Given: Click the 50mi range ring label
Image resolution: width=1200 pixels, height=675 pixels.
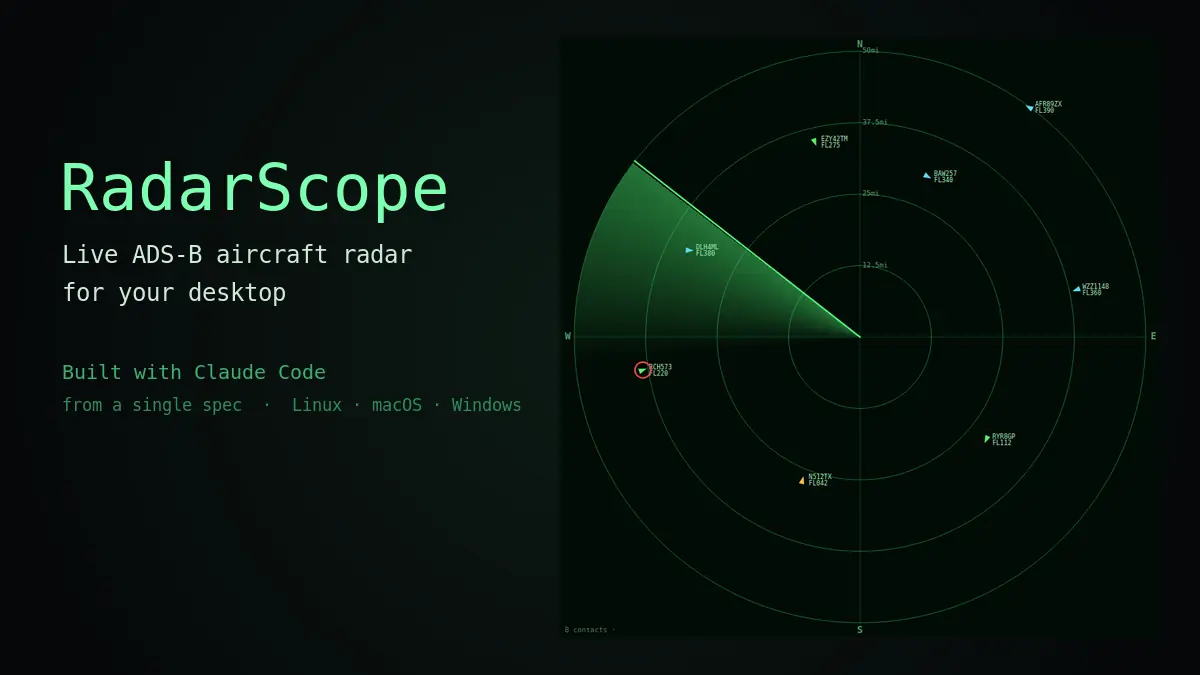Looking at the screenshot, I should [x=871, y=50].
